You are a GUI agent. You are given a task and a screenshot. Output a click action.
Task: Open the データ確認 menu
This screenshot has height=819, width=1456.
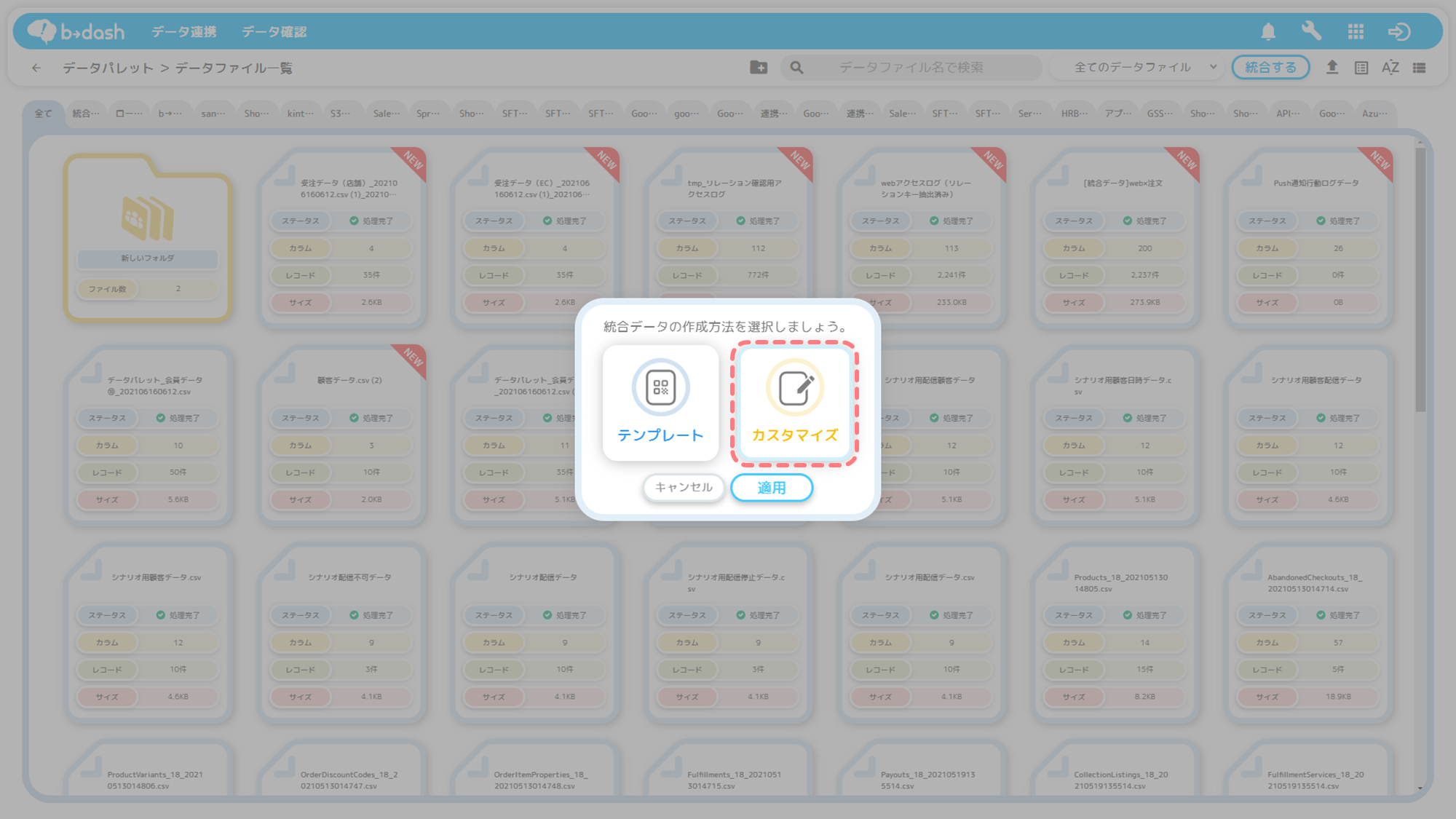(x=274, y=31)
